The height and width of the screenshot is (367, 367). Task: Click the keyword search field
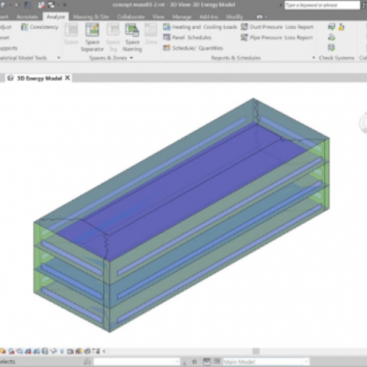tap(322, 5)
